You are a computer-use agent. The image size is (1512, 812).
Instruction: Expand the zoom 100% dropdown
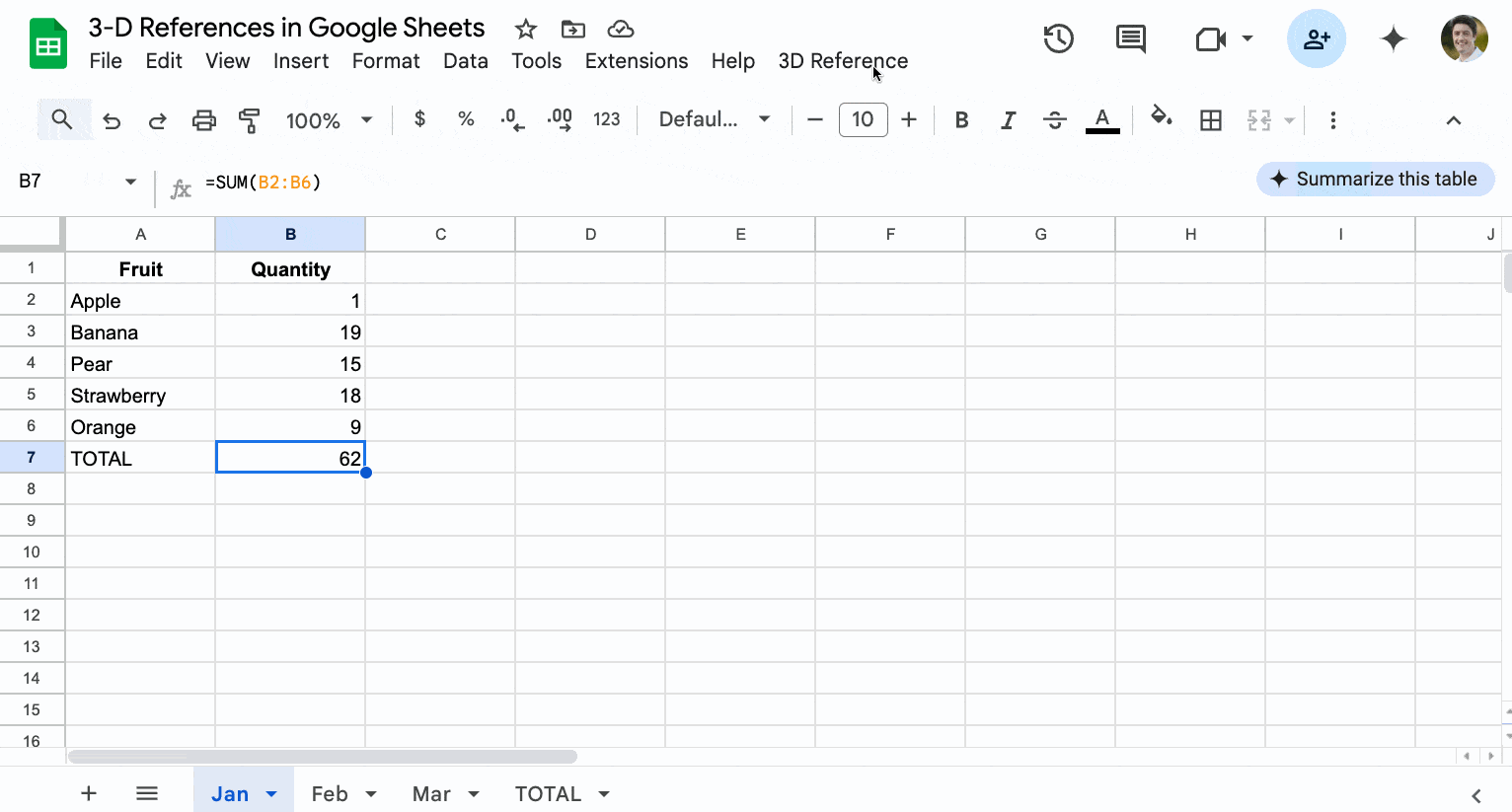329,120
